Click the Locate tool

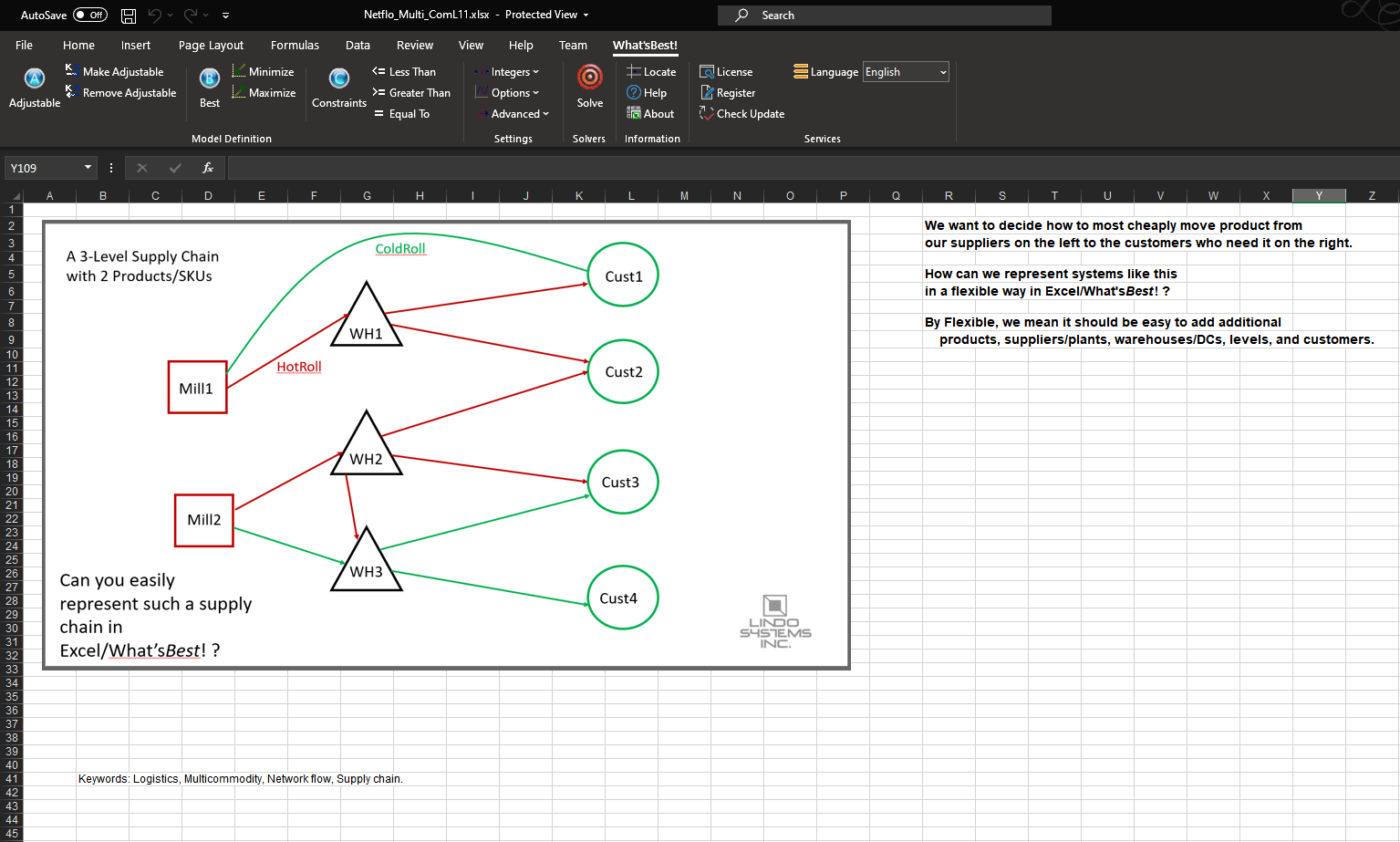pyautogui.click(x=651, y=71)
